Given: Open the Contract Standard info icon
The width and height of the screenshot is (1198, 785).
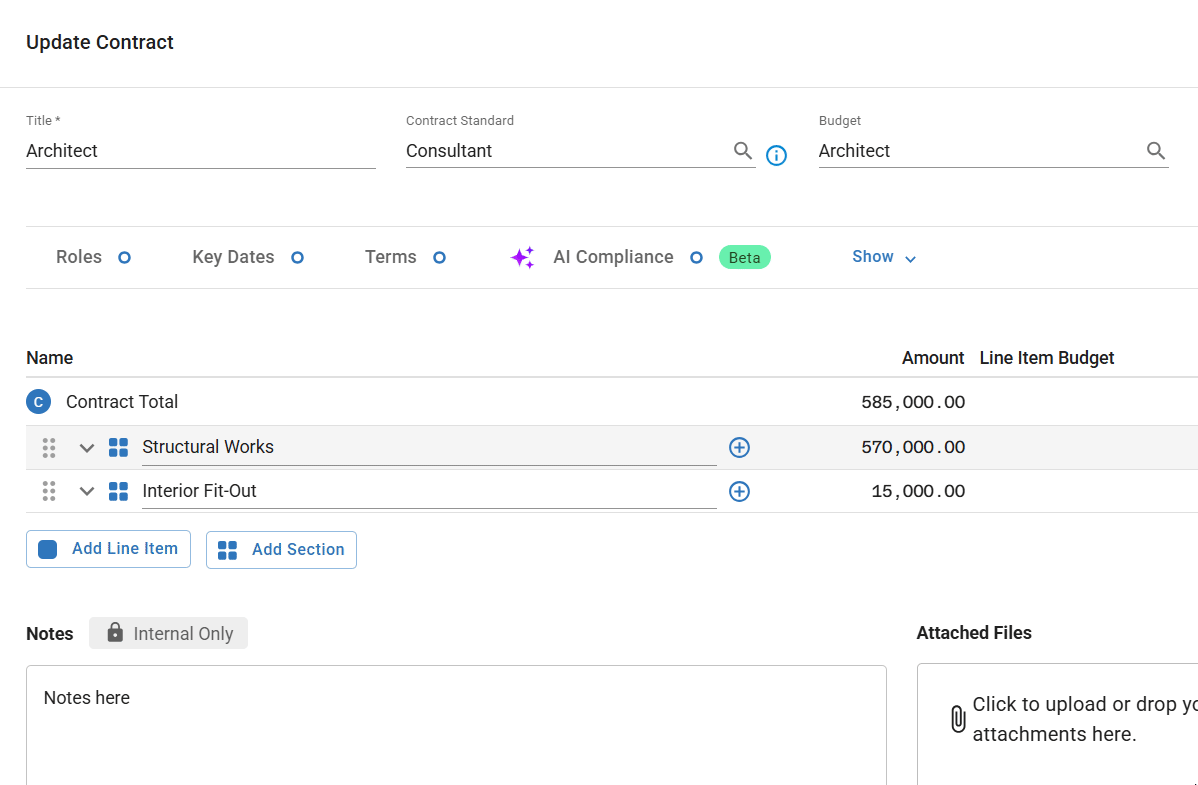Looking at the screenshot, I should (776, 155).
